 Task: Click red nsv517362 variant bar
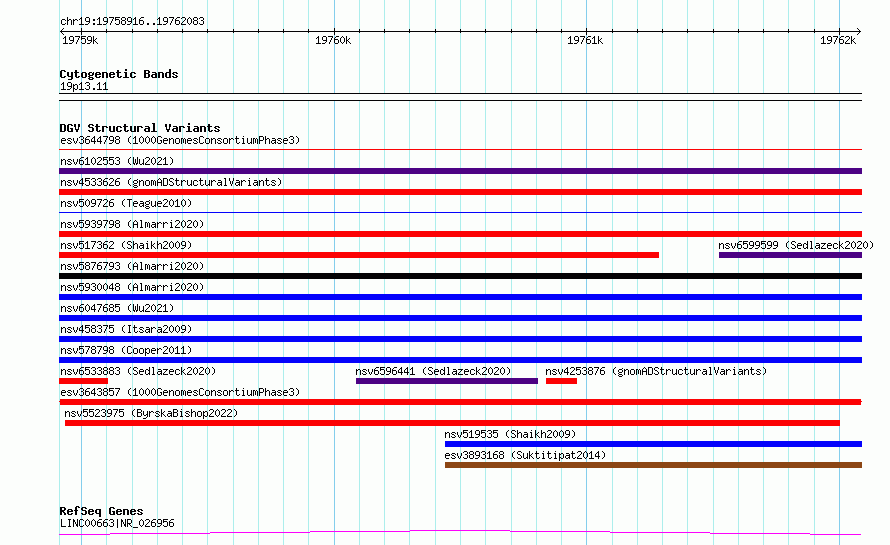click(x=359, y=255)
